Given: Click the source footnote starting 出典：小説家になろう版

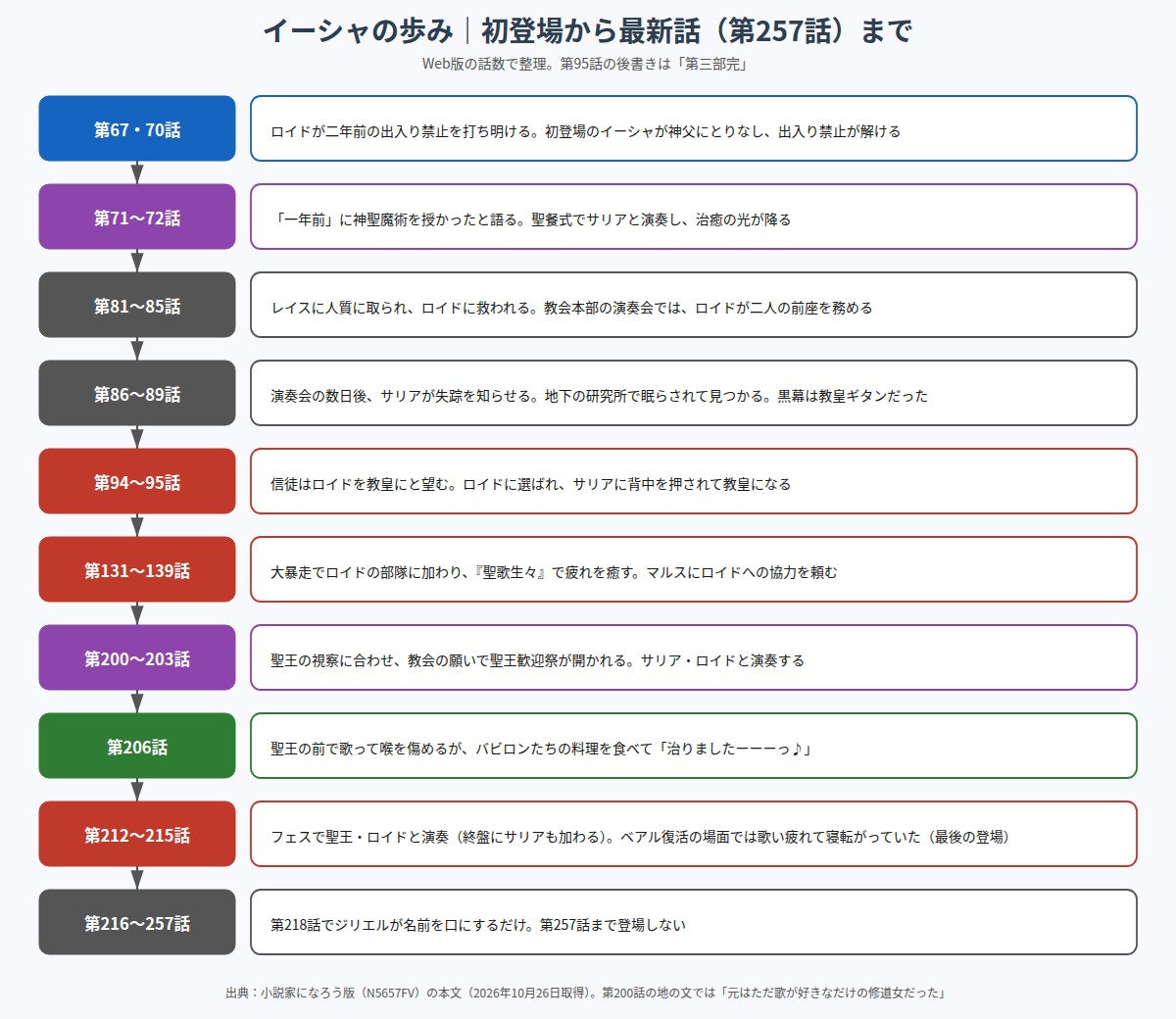Looking at the screenshot, I should (586, 993).
